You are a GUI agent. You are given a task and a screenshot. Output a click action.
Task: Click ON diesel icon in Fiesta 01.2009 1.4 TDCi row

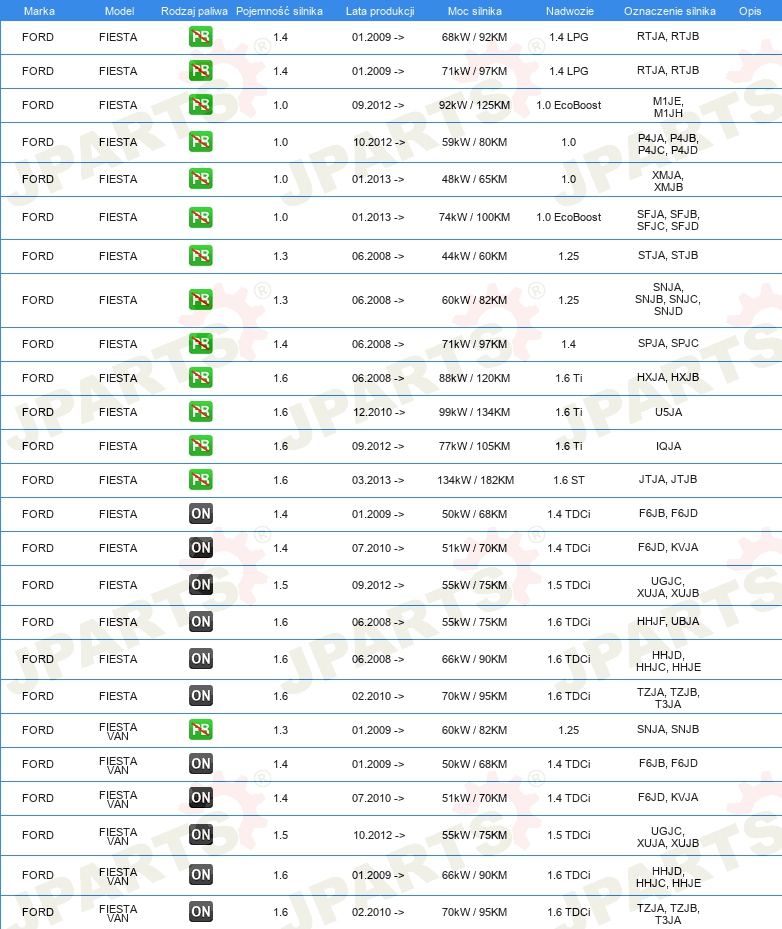[x=201, y=514]
